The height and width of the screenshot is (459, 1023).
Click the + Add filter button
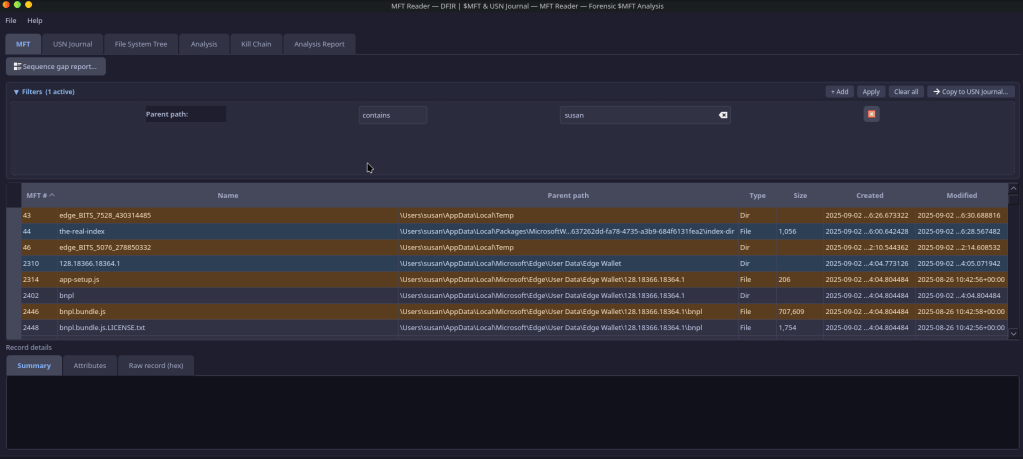click(840, 91)
